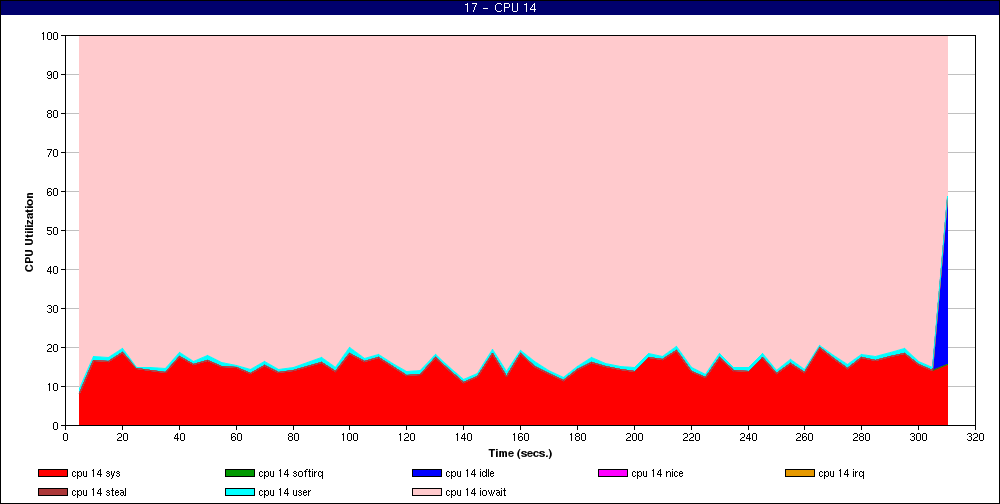
Task: Click the green cpu 14 softirq legend swatch
Action: pyautogui.click(x=240, y=473)
